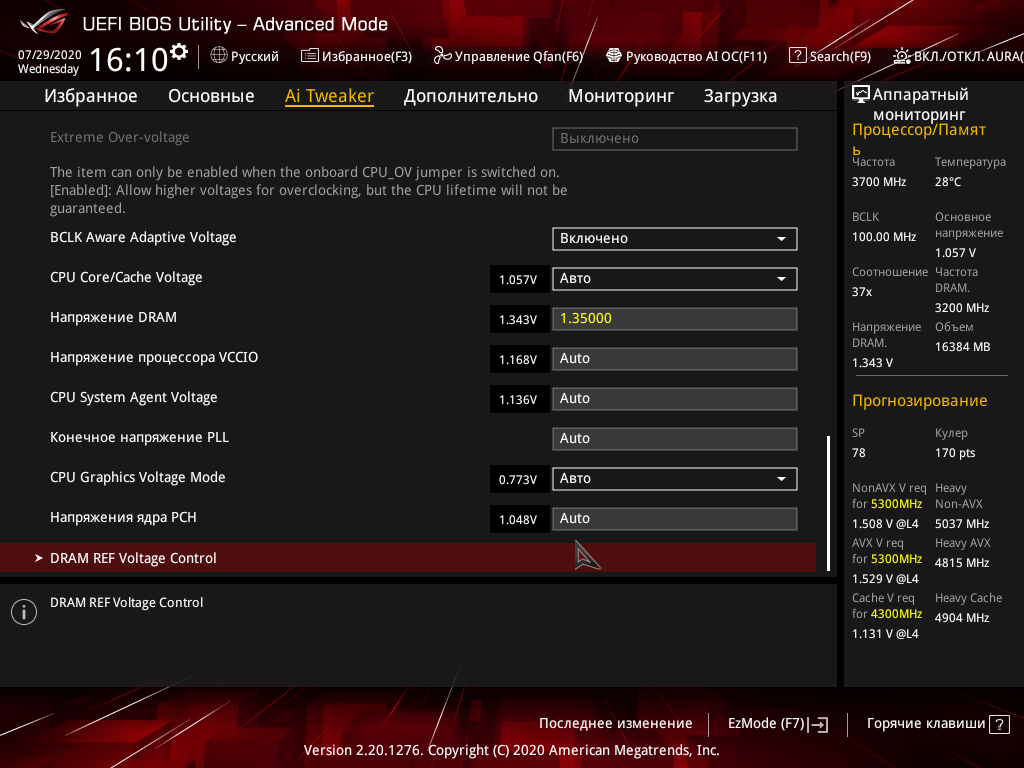
Task: Click Руководство AI OC(F11) label
Action: pyautogui.click(x=696, y=57)
